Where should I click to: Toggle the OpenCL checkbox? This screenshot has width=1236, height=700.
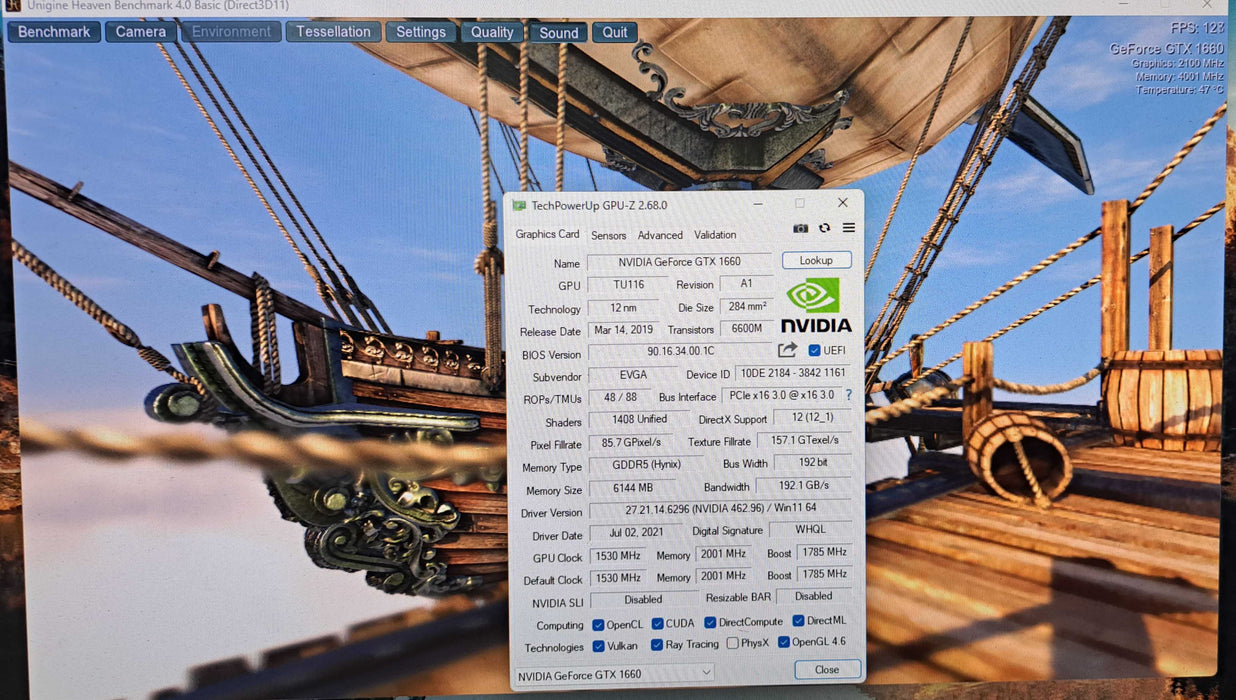point(598,624)
